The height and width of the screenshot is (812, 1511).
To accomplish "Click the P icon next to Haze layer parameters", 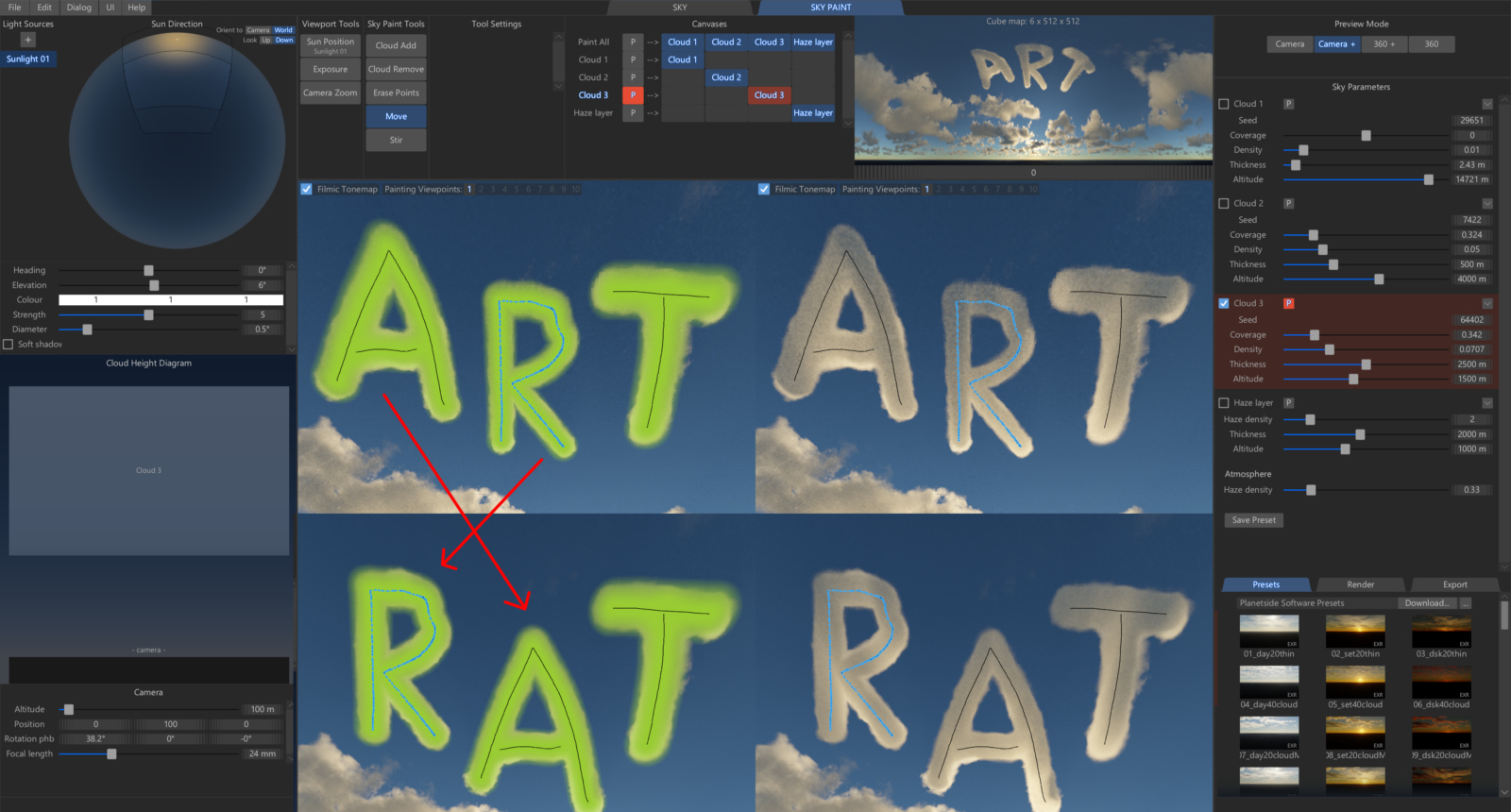I will 1288,403.
